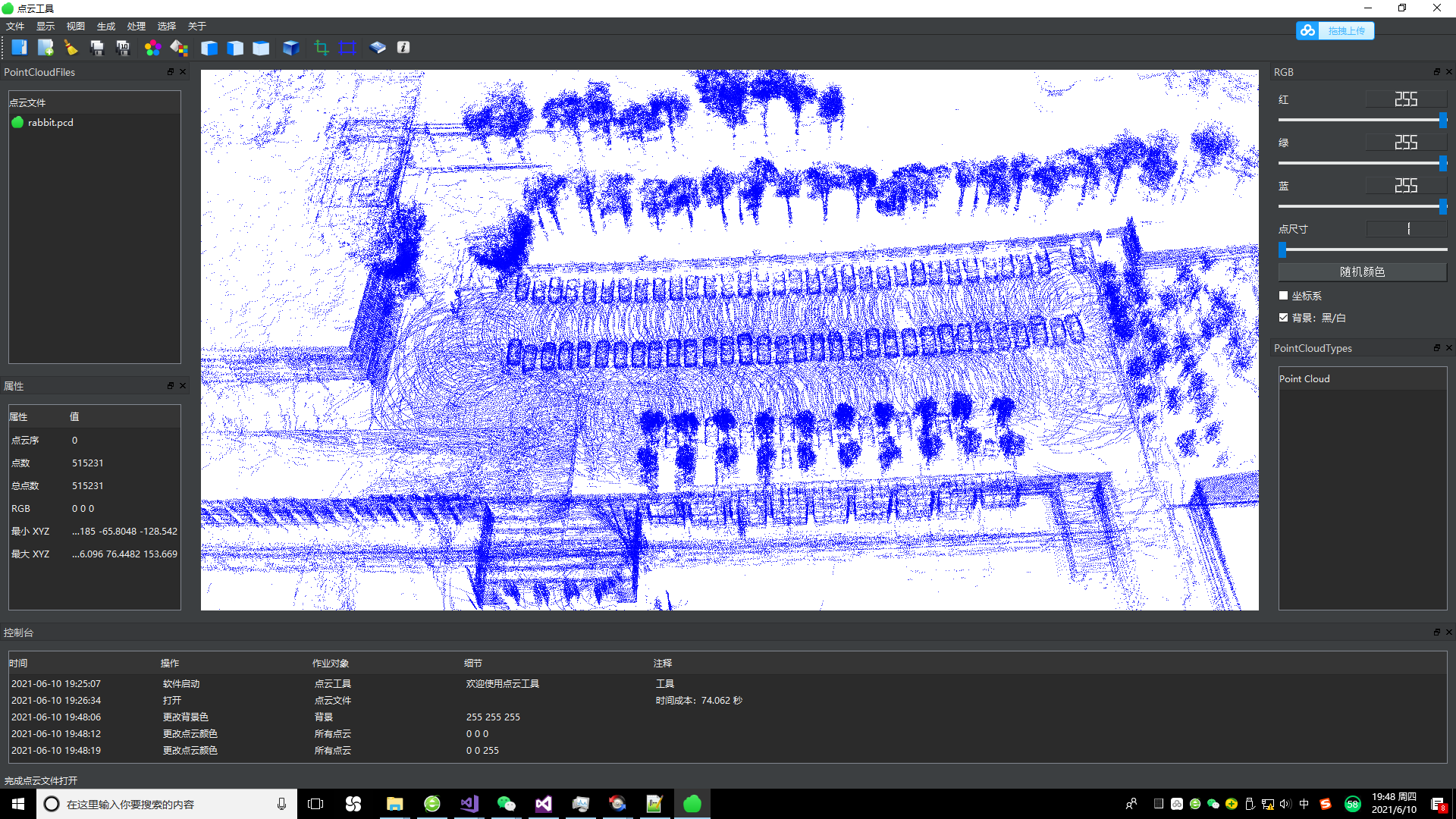
Task: Toggle the 背景: 黑/白 checkbox
Action: [x=1283, y=318]
